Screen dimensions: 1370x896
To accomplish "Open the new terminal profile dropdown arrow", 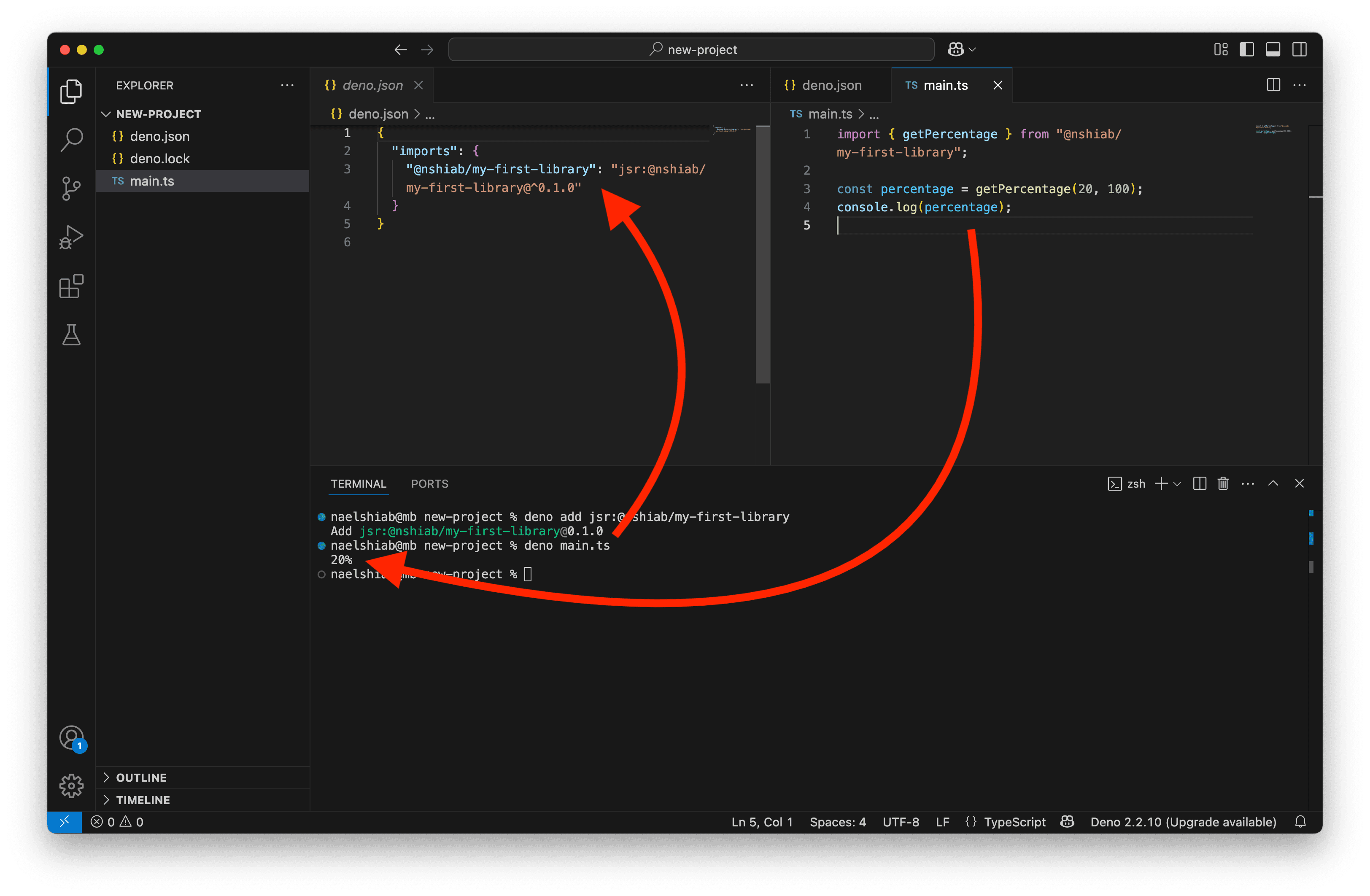I will (1177, 484).
